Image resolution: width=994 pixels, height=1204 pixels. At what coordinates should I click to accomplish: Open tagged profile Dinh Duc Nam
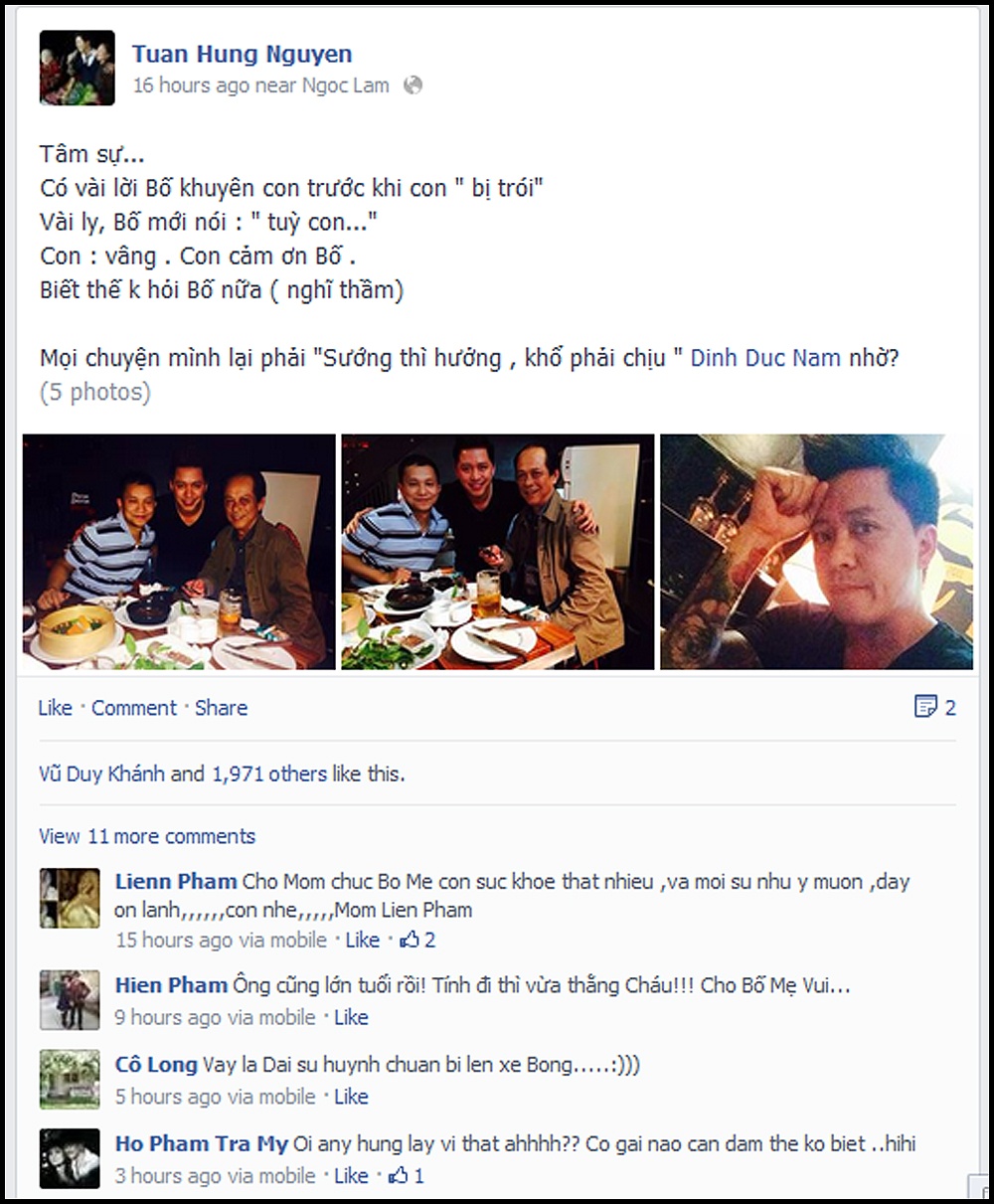coord(765,358)
